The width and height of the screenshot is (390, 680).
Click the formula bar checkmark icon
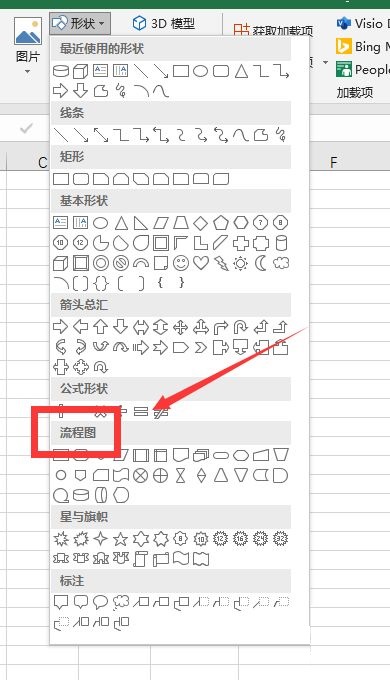point(26,128)
